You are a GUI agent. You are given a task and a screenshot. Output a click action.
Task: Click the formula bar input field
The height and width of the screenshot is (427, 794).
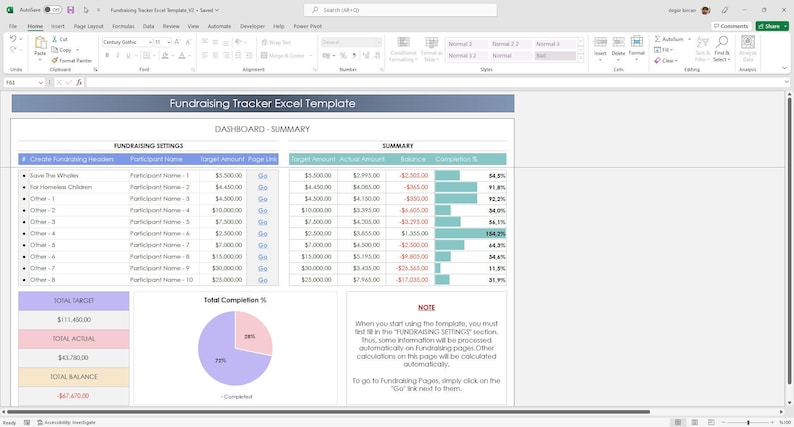435,82
